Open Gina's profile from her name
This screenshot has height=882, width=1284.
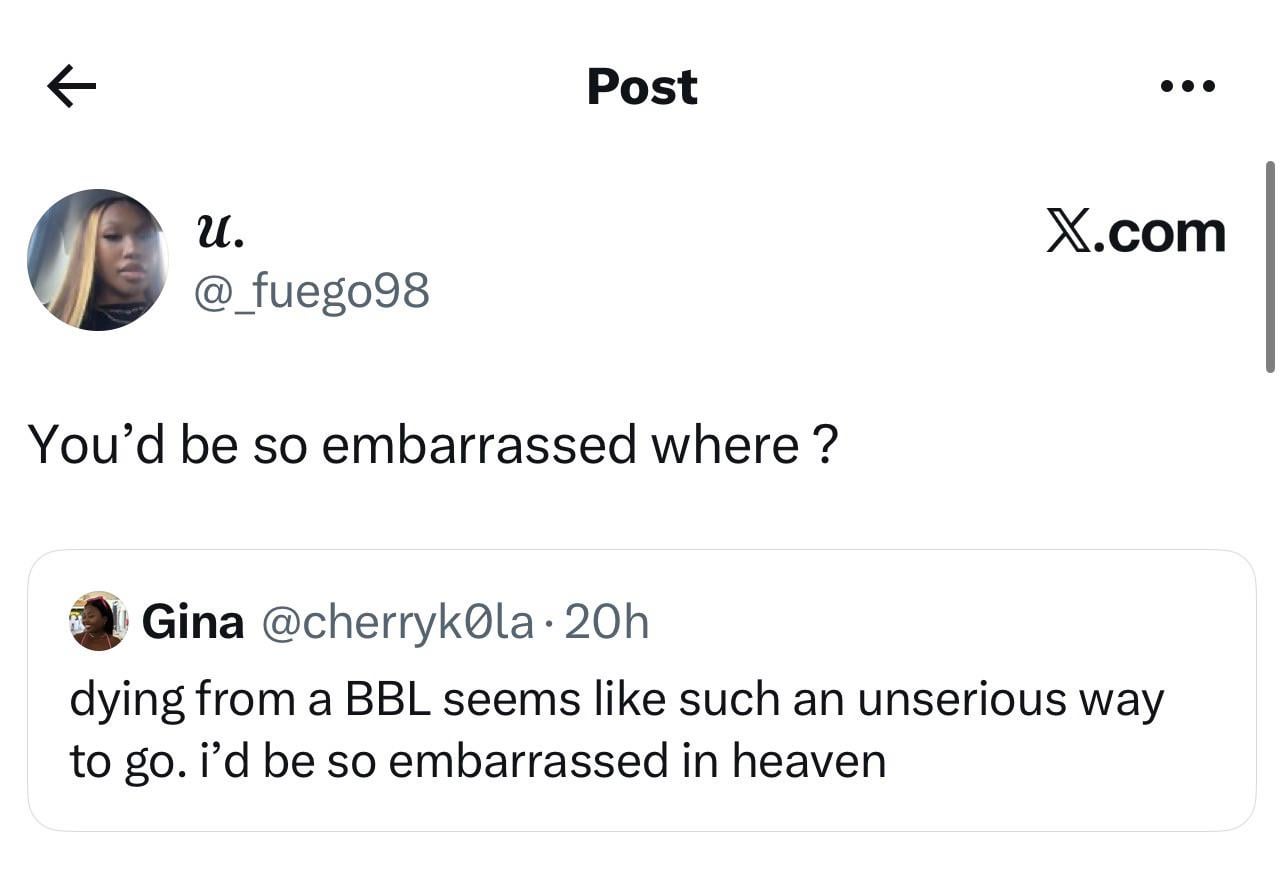coord(193,623)
